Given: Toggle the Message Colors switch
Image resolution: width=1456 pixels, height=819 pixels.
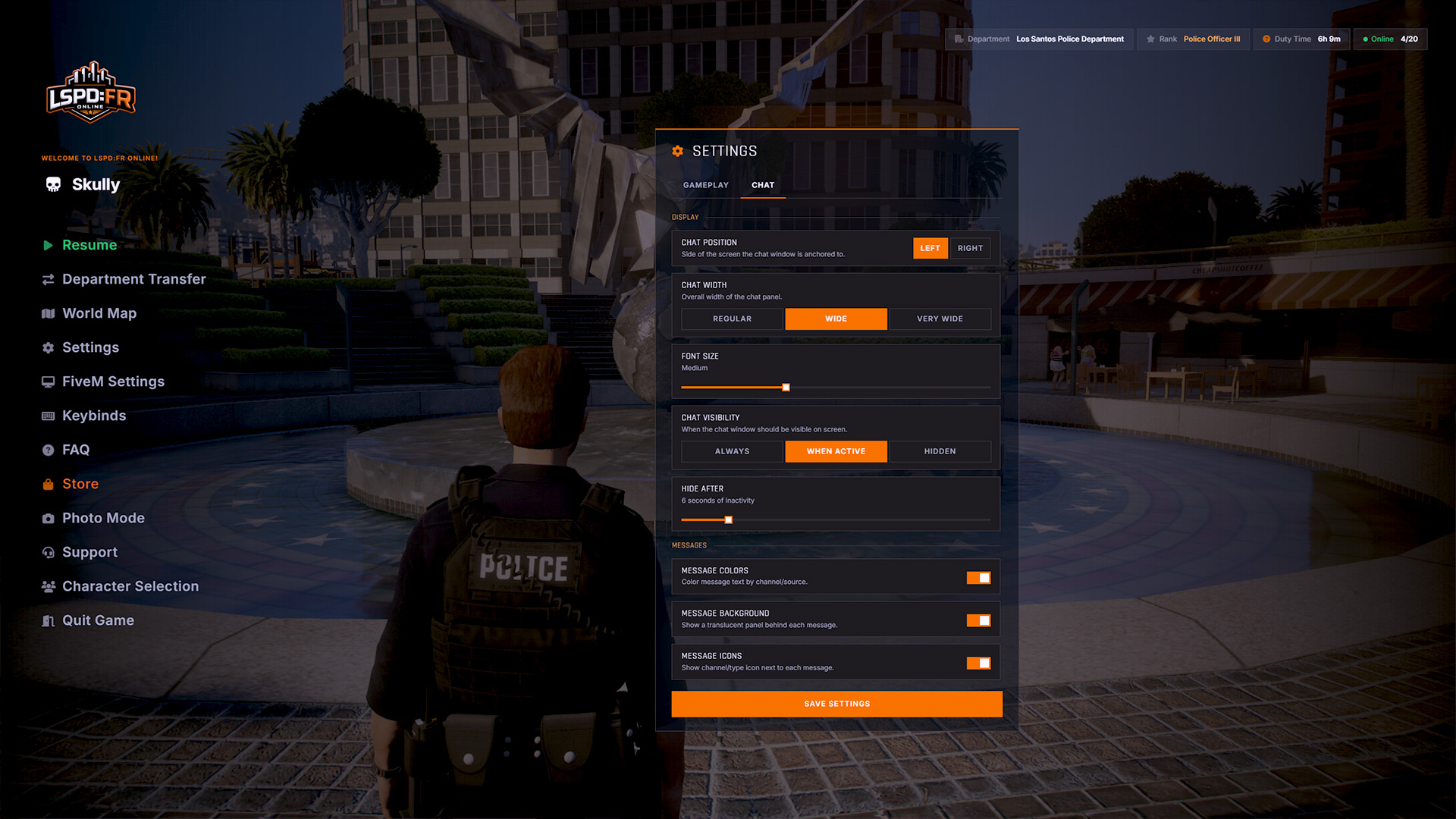Looking at the screenshot, I should 978,578.
